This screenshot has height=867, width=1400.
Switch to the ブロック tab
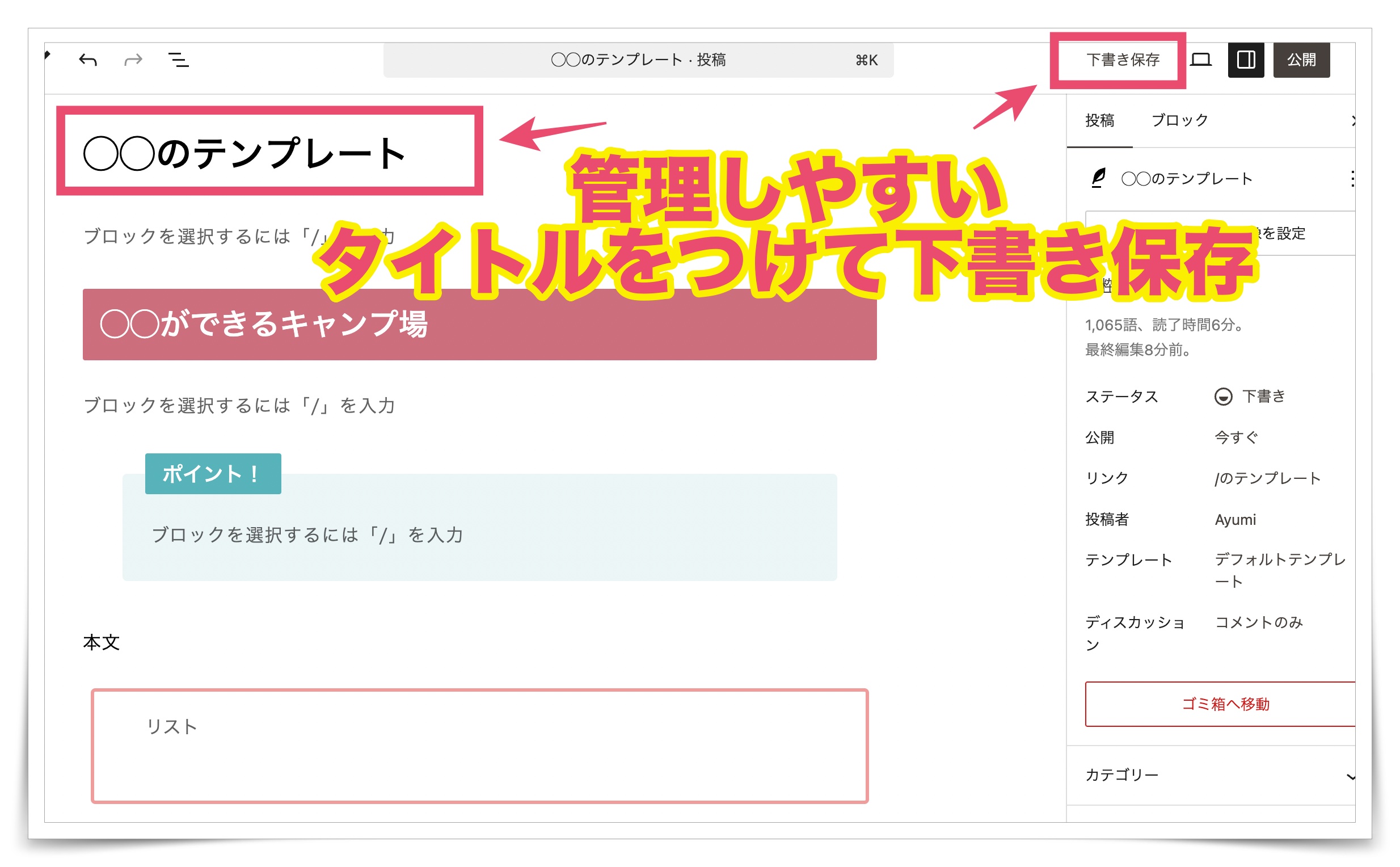point(1179,120)
